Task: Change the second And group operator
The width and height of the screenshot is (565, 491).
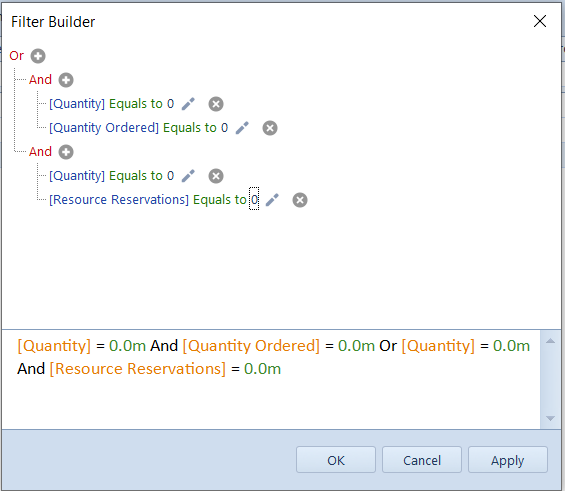Action: point(40,152)
